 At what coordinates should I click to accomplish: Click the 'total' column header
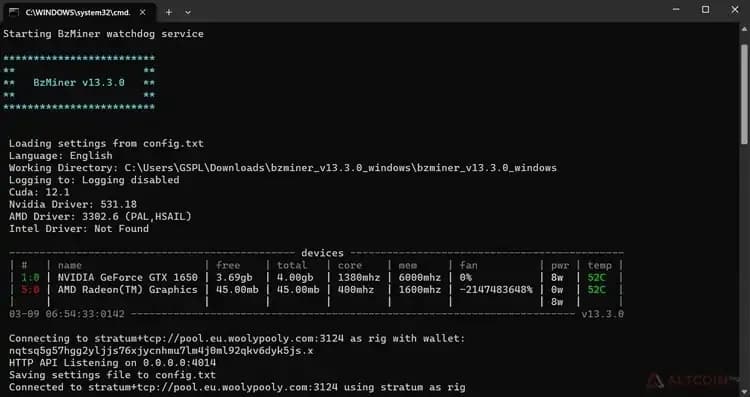point(292,265)
